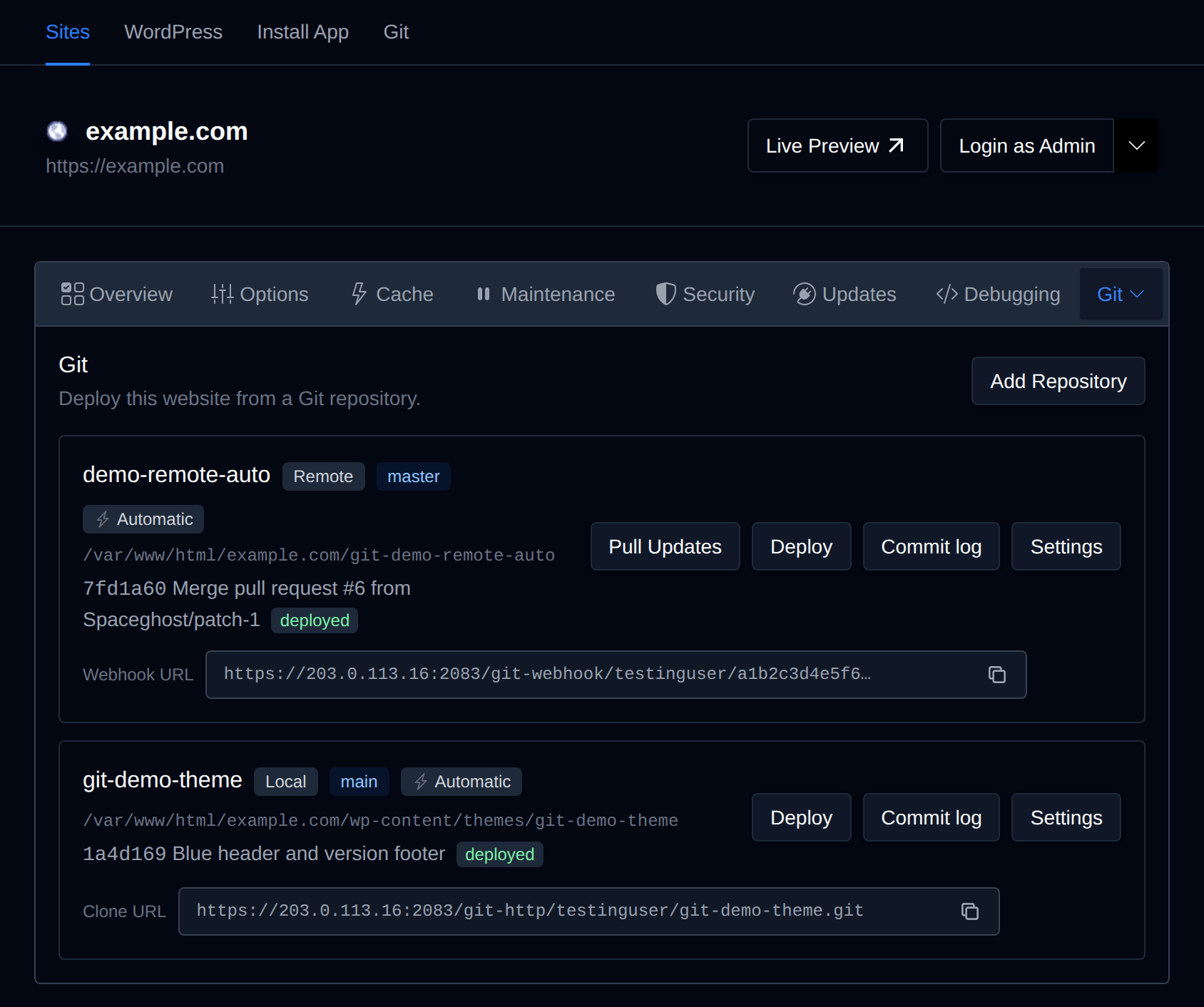Select the Debugging tab
This screenshot has width=1204, height=1007.
tap(998, 294)
